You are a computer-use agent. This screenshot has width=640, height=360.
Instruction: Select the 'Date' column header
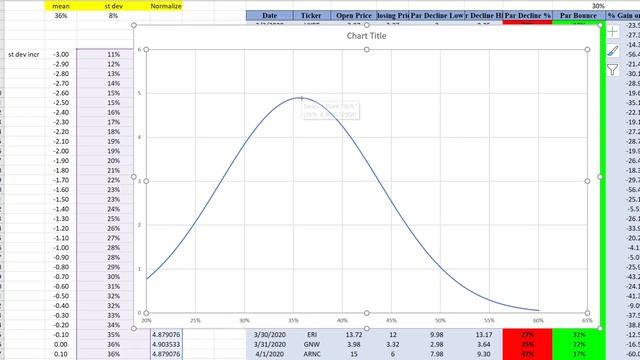pos(269,16)
